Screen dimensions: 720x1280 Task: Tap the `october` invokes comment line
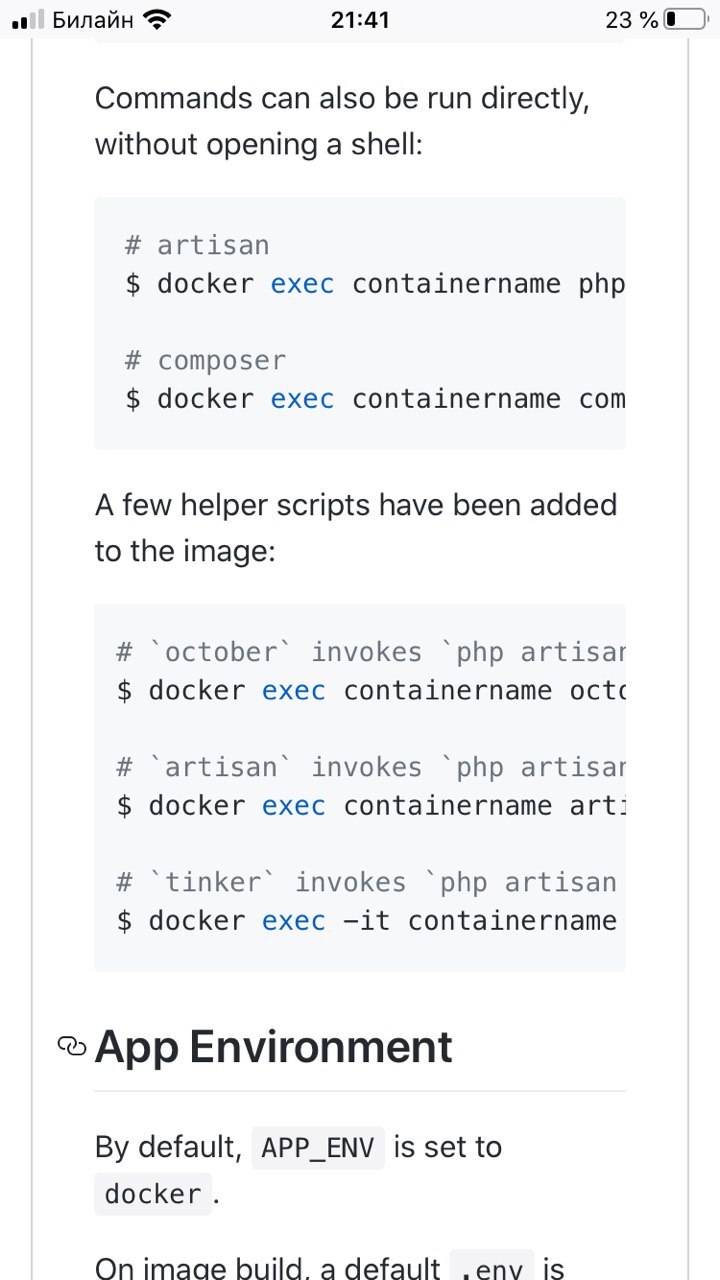point(371,652)
